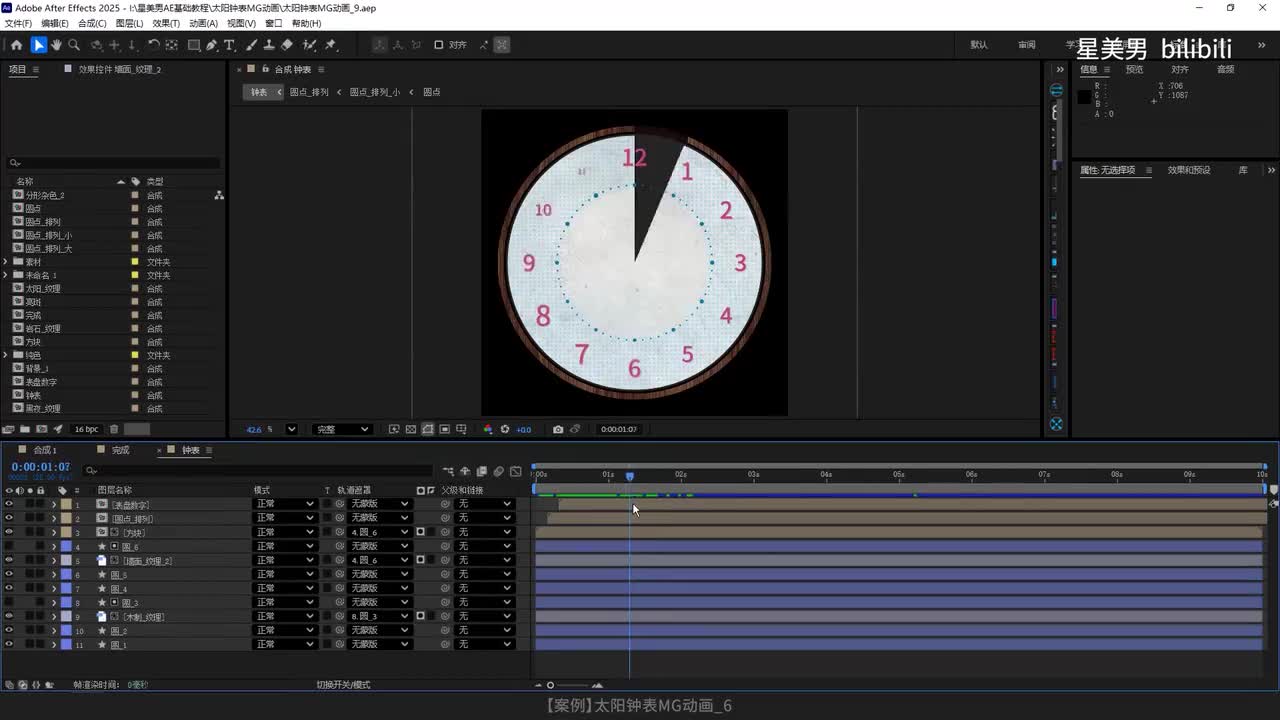Select the Pen tool
This screenshot has height=720, width=1280.
coord(212,45)
